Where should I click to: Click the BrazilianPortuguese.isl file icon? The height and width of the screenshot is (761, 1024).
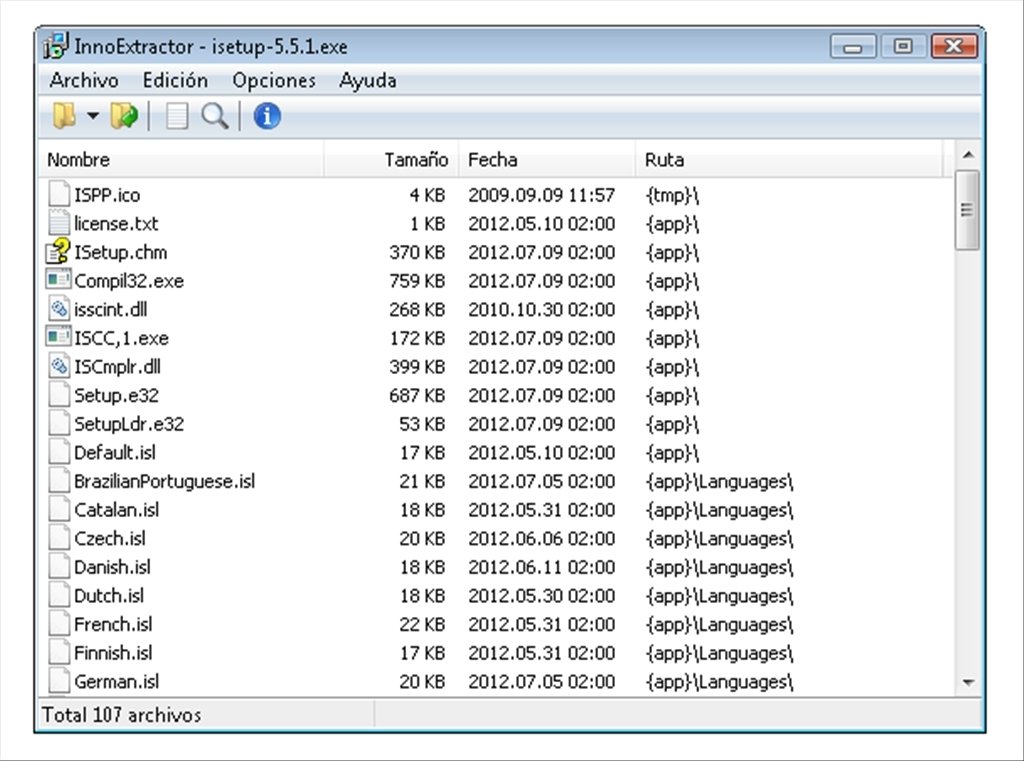(x=59, y=481)
